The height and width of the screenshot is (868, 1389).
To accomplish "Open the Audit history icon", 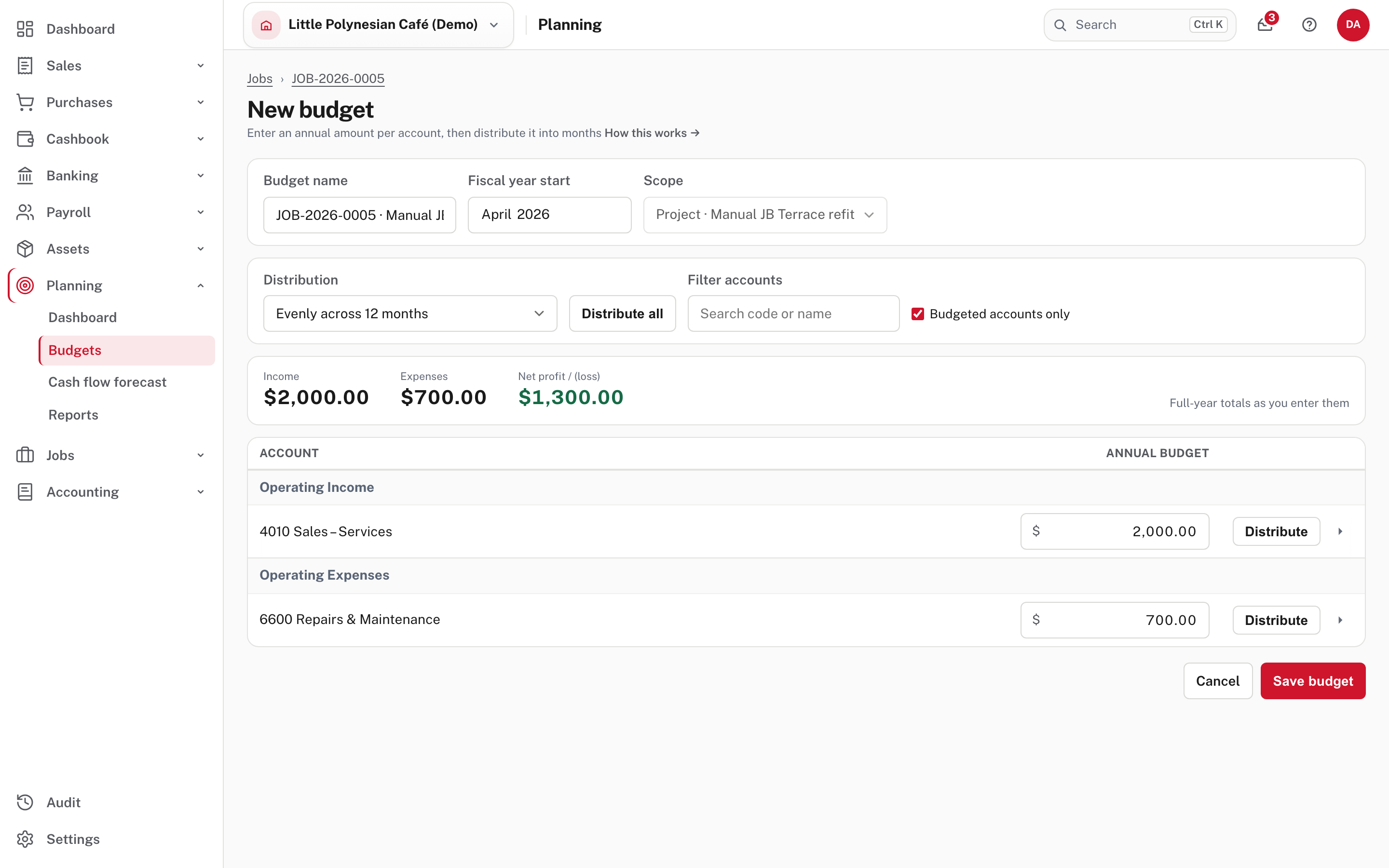I will 25,802.
